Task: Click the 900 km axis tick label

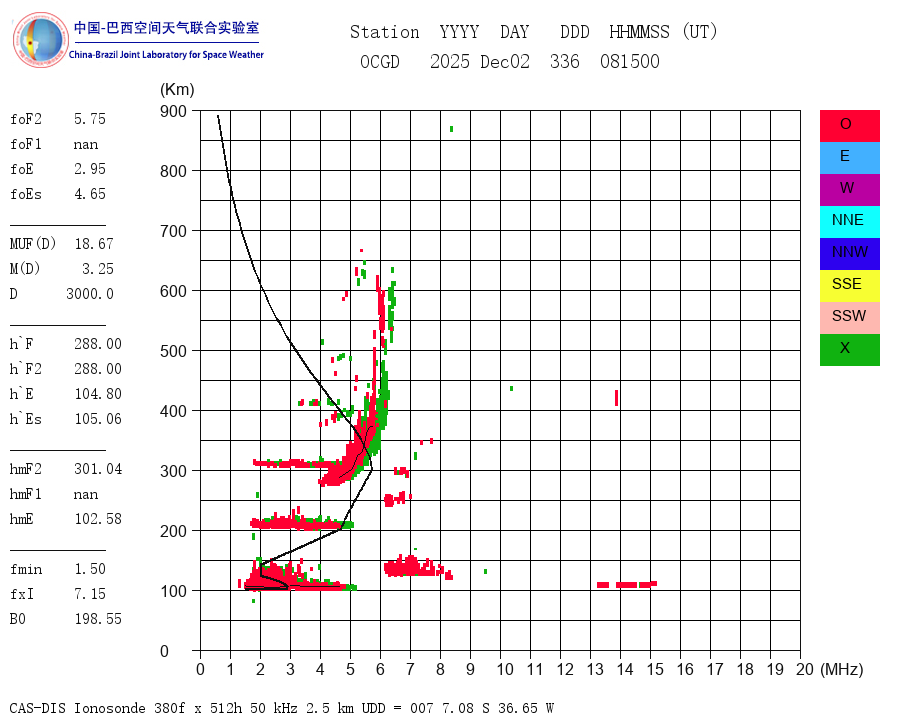Action: pos(173,111)
